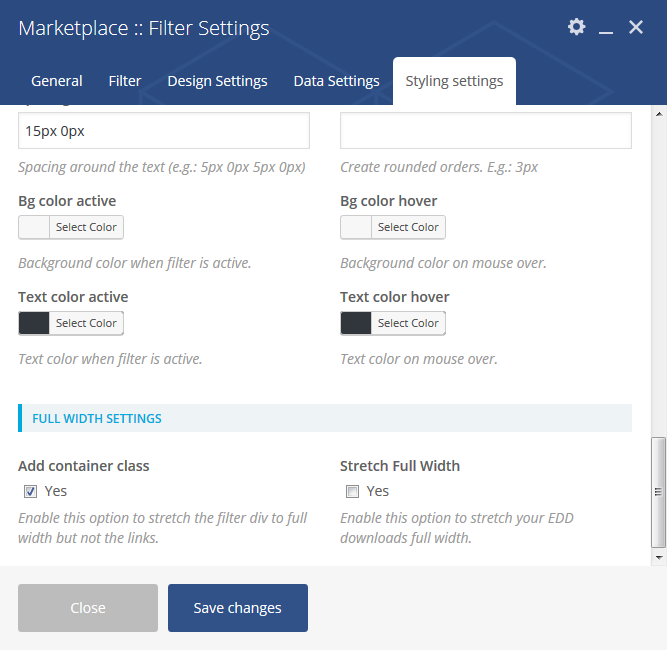The width and height of the screenshot is (667, 650).
Task: Close the dialog using the X icon
Action: [636, 27]
